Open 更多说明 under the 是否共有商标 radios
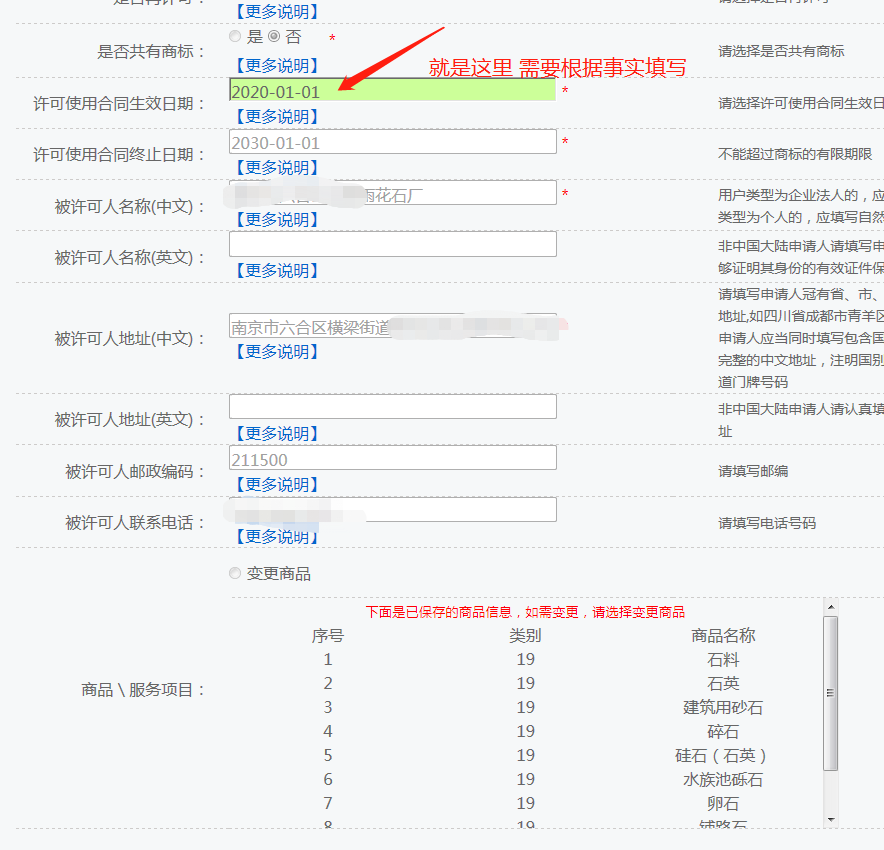The image size is (884, 850). click(x=277, y=65)
